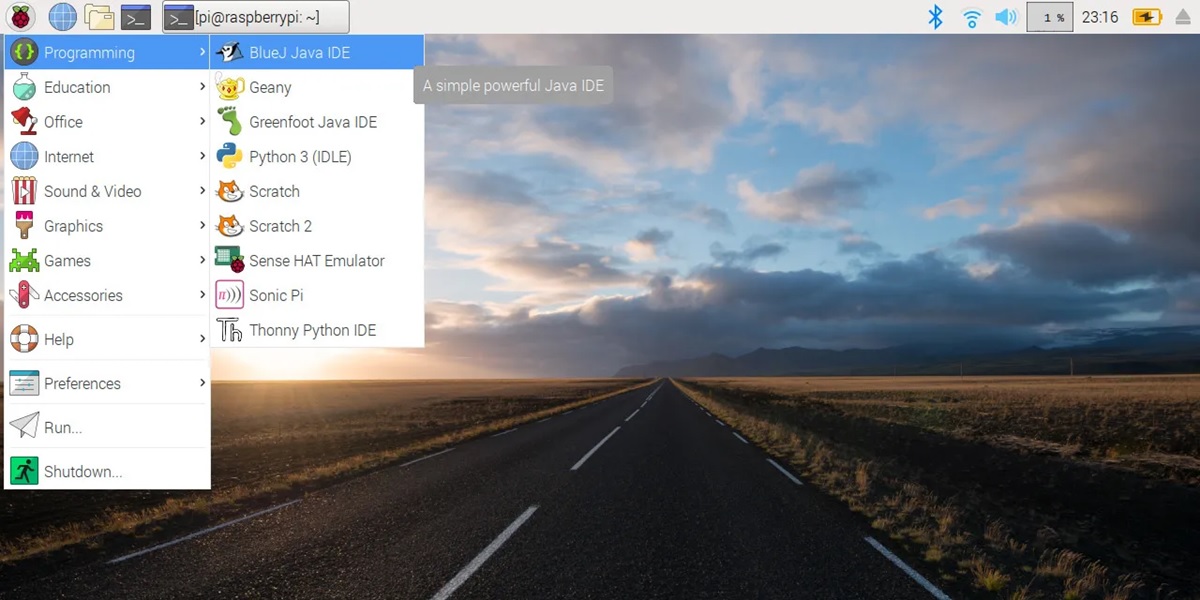The width and height of the screenshot is (1200, 600).
Task: Expand the Accessories submenu
Action: [x=84, y=295]
